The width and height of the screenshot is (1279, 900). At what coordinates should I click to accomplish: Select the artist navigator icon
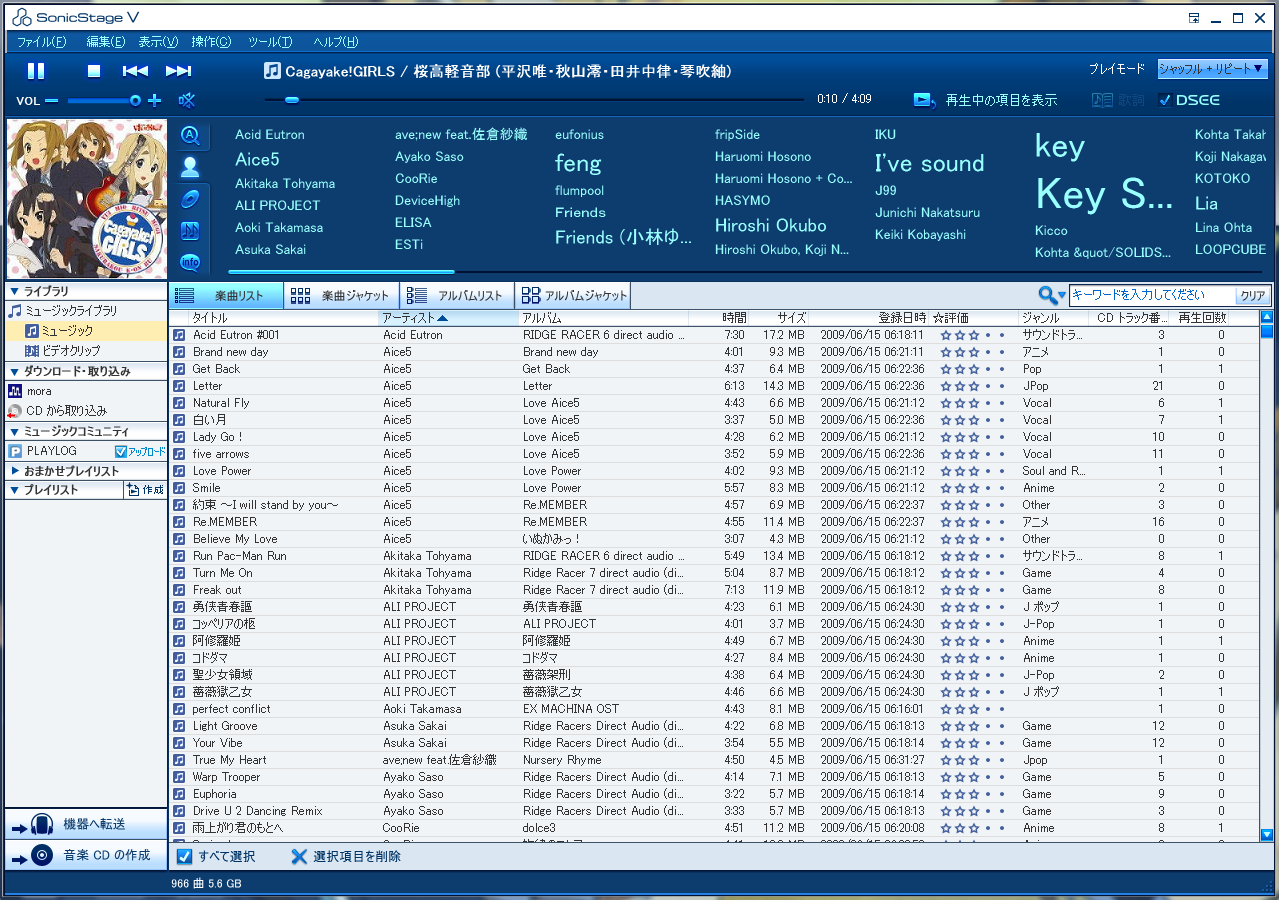(190, 167)
